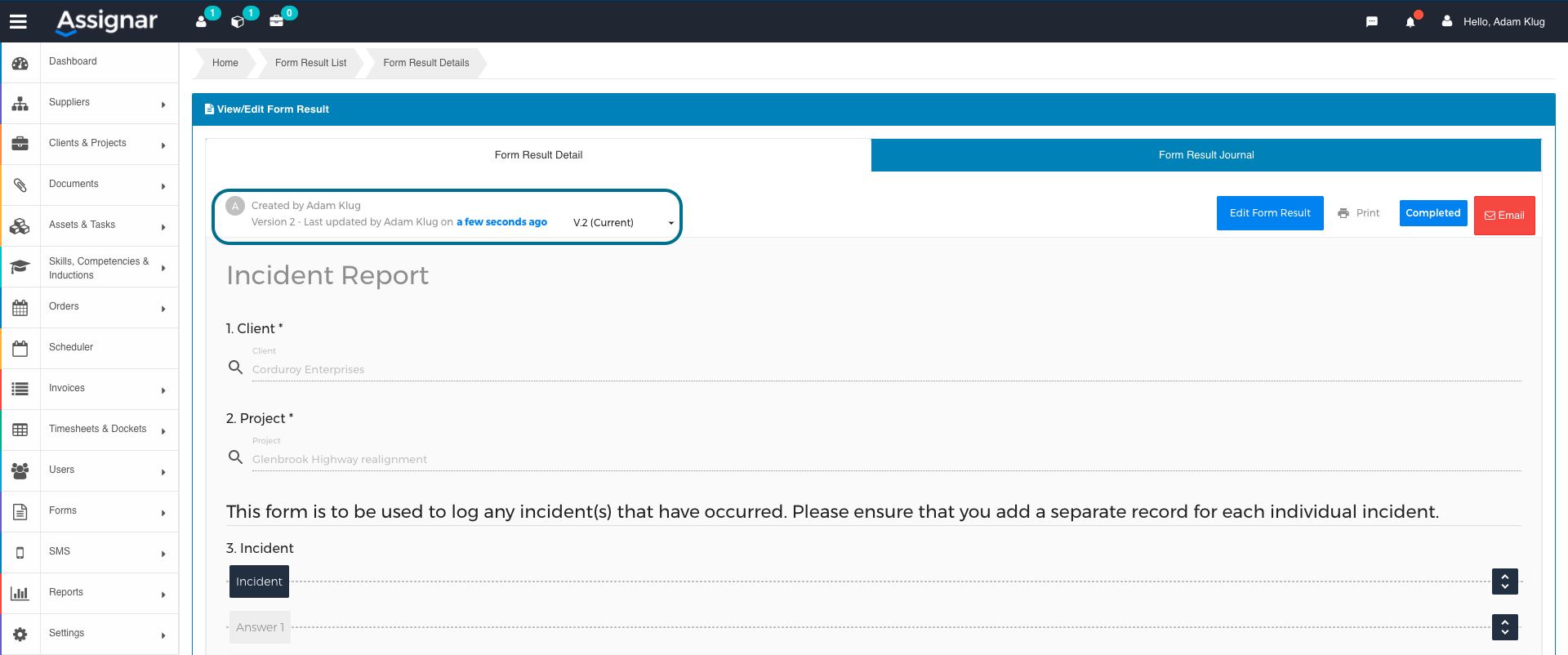Click the Reports bar chart icon

(x=20, y=594)
